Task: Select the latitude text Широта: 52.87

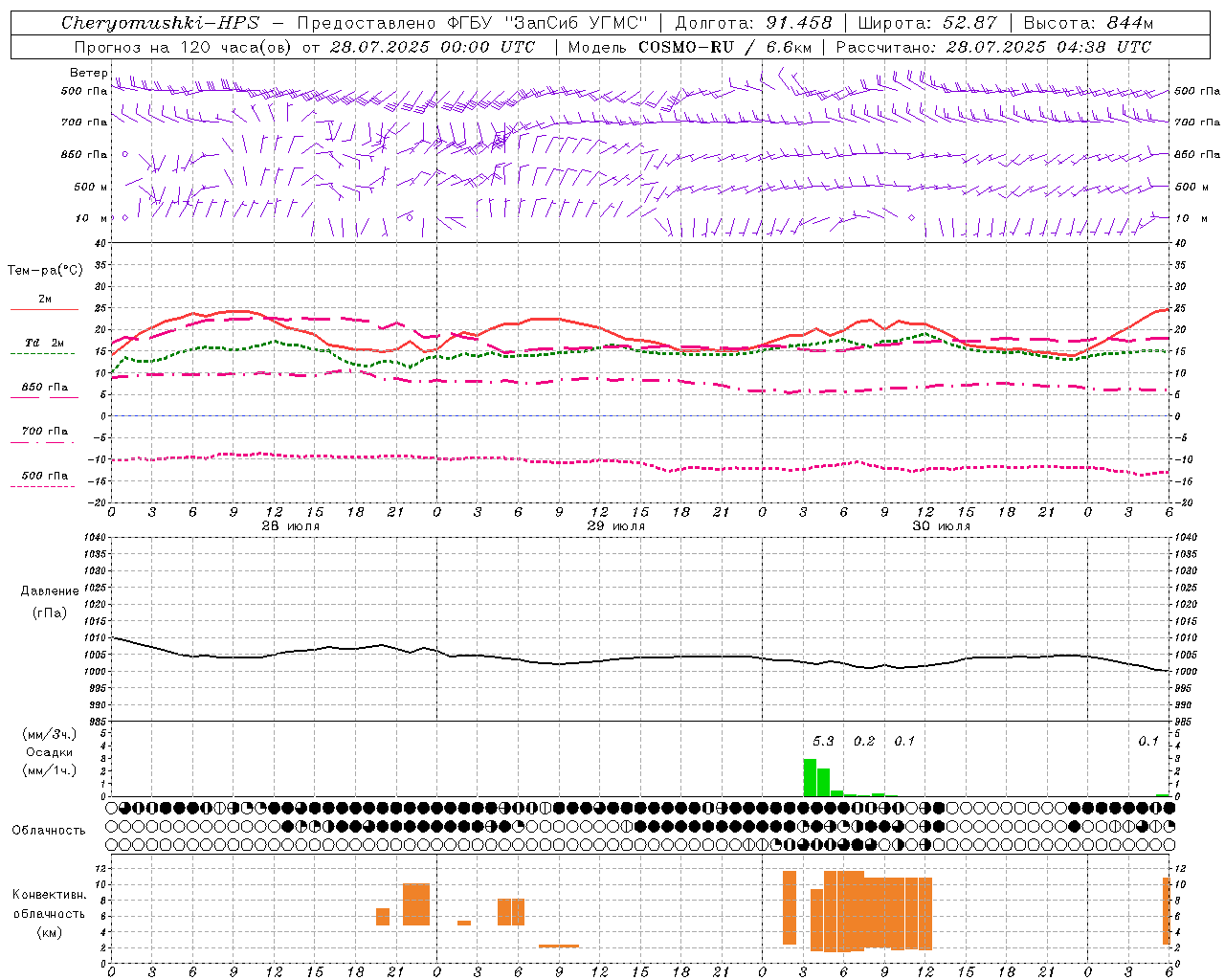Action: [x=927, y=23]
